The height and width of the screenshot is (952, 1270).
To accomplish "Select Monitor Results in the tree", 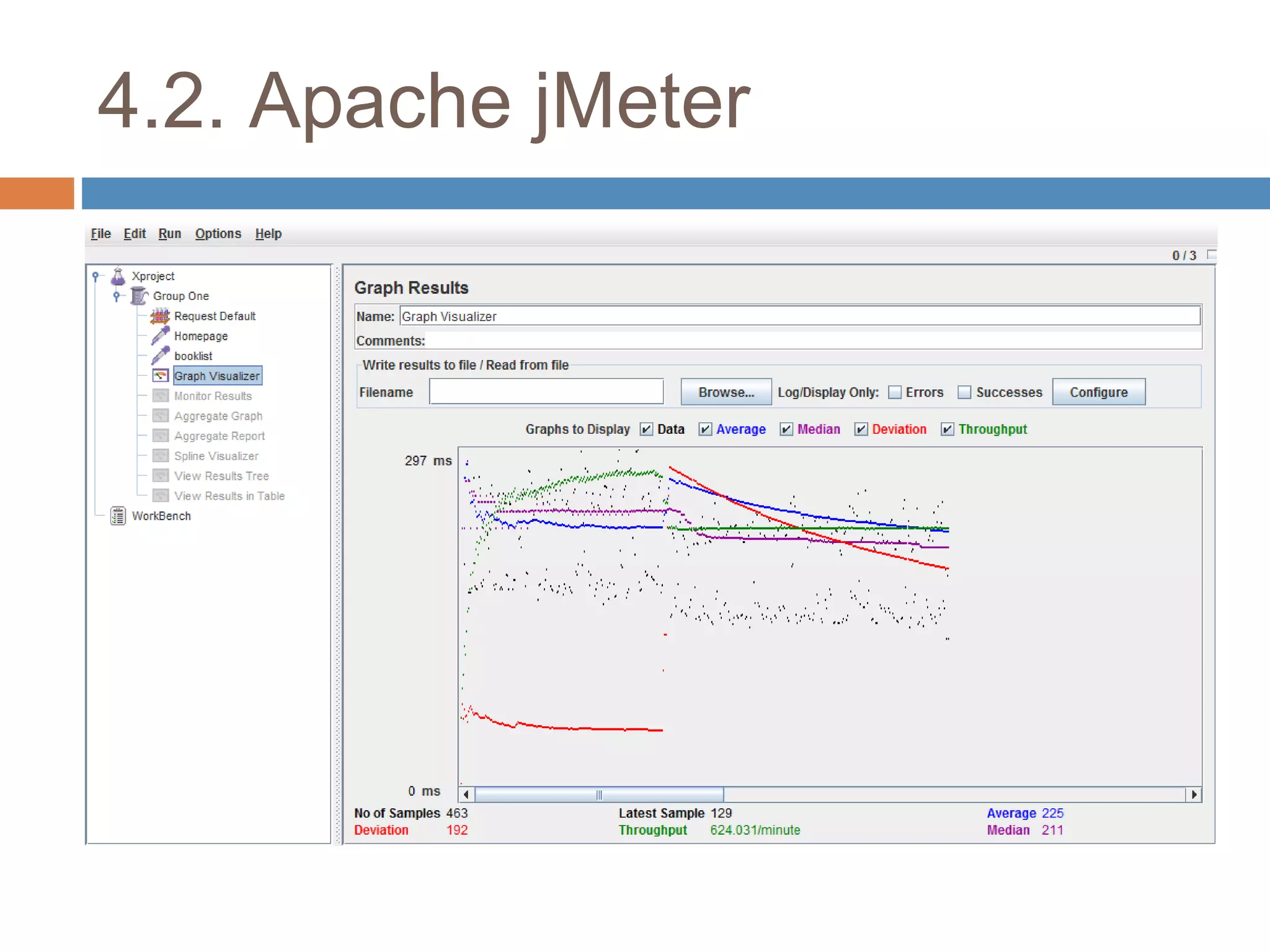I will 213,395.
